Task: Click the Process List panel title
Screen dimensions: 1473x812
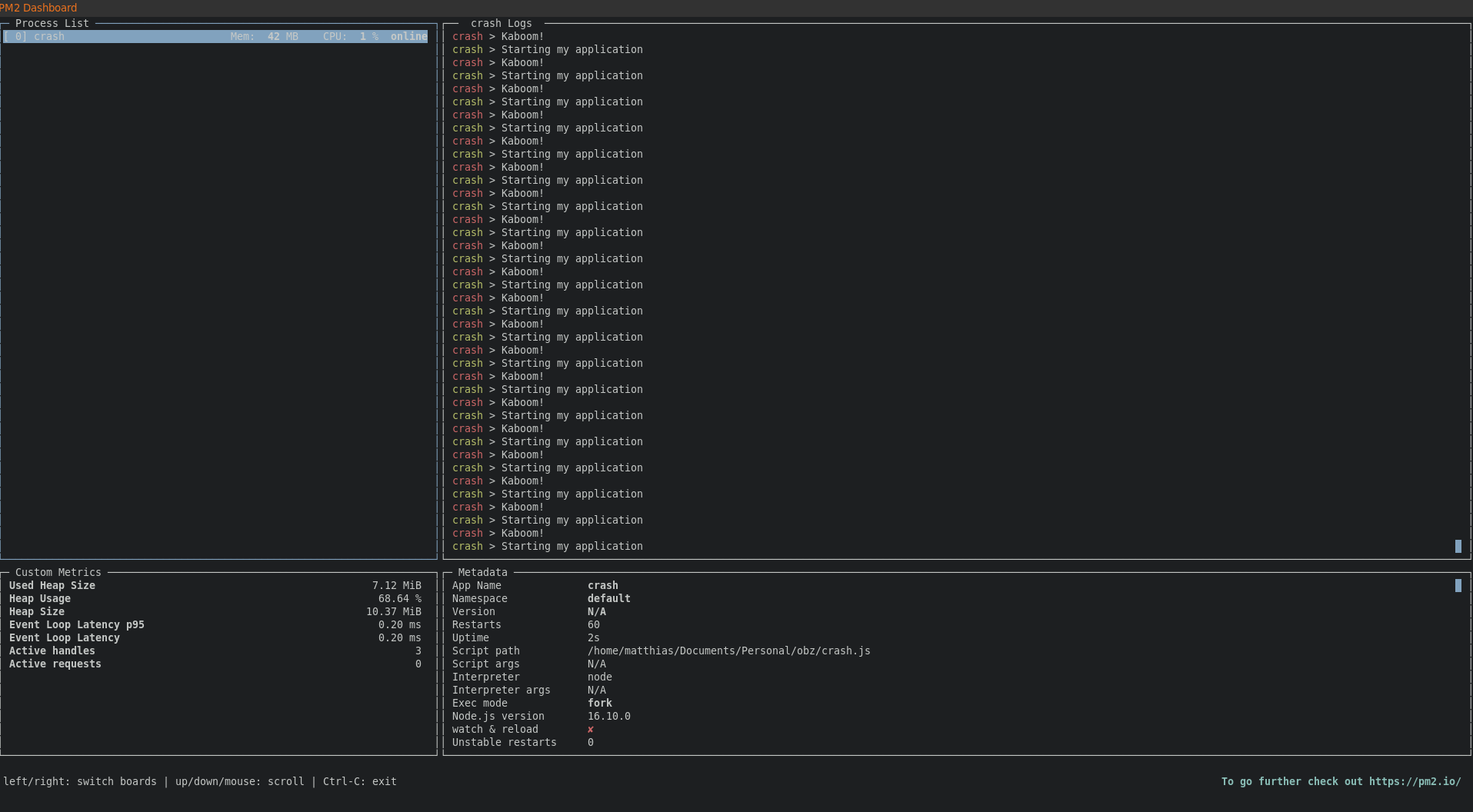Action: point(52,23)
